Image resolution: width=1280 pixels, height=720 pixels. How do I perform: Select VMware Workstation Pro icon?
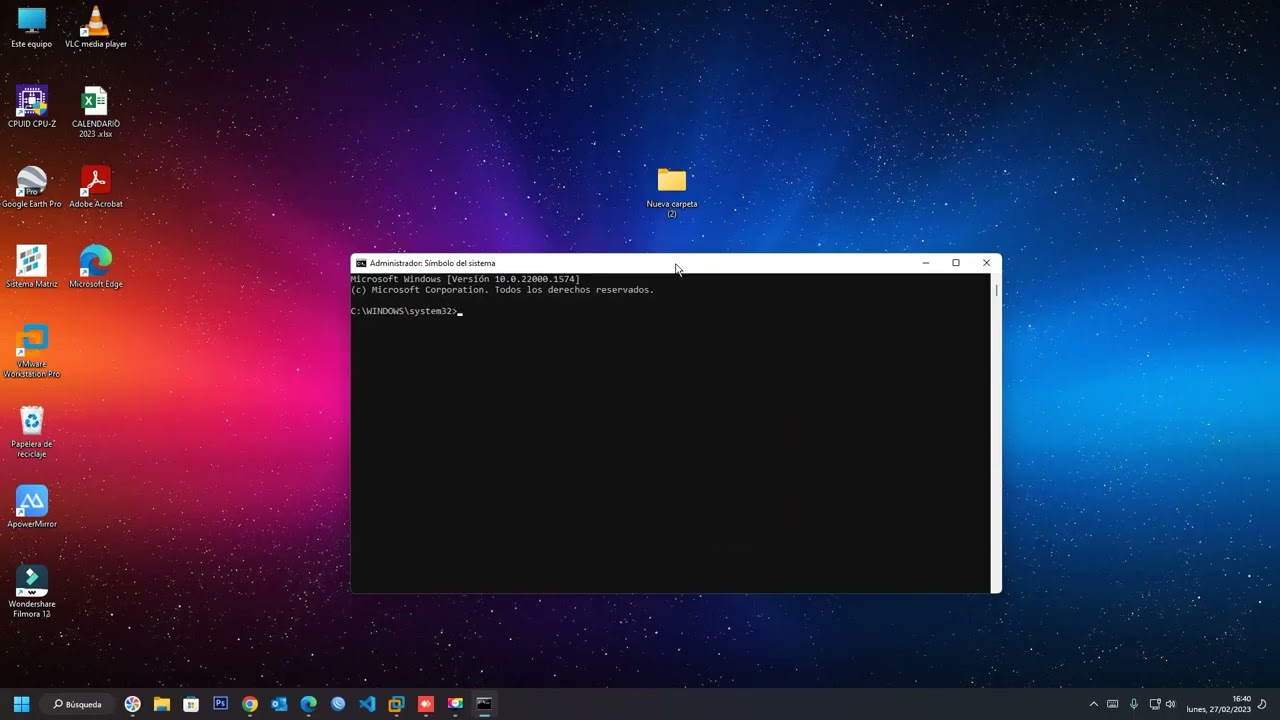(x=32, y=352)
